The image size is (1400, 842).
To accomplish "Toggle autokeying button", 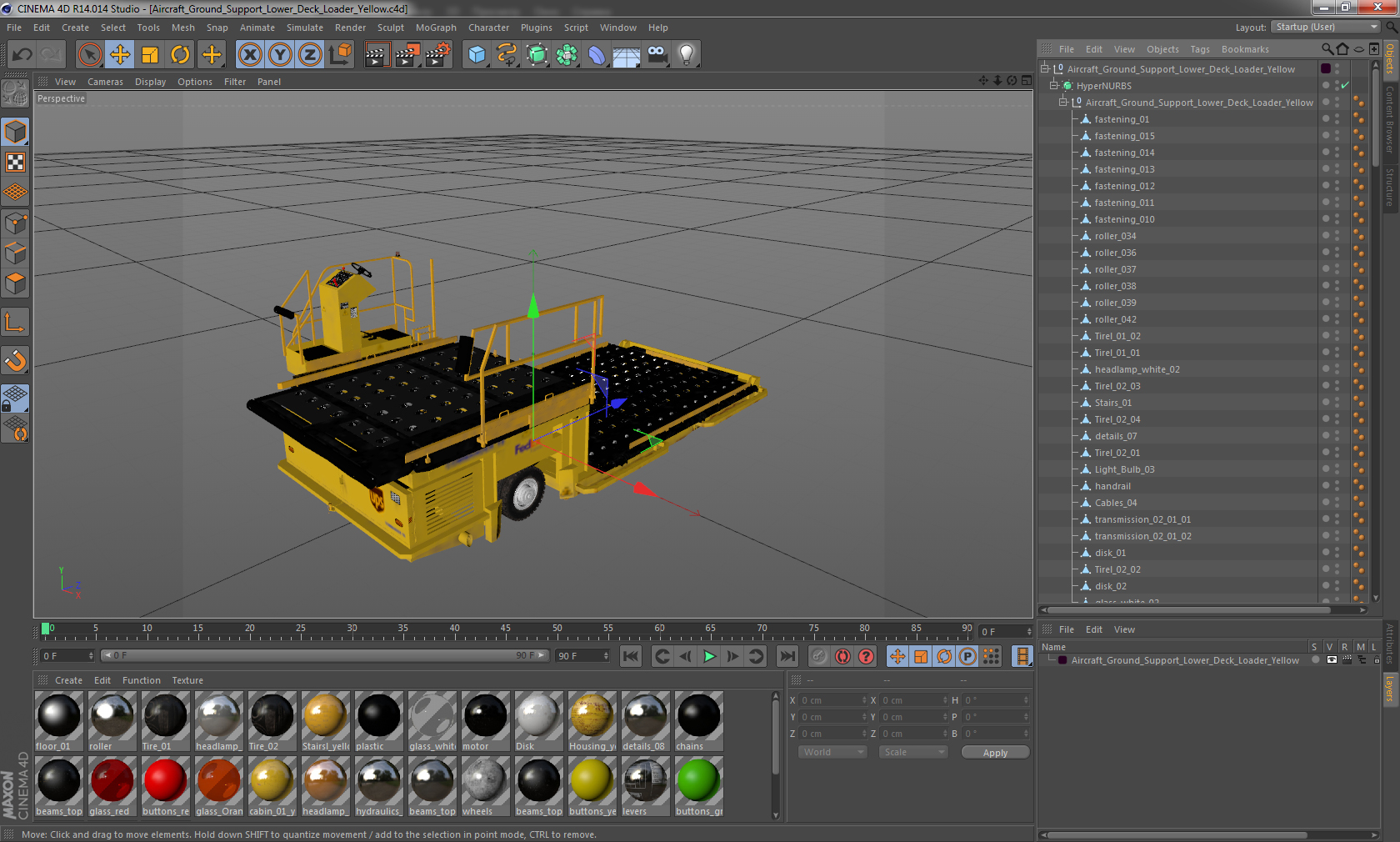I will (842, 657).
